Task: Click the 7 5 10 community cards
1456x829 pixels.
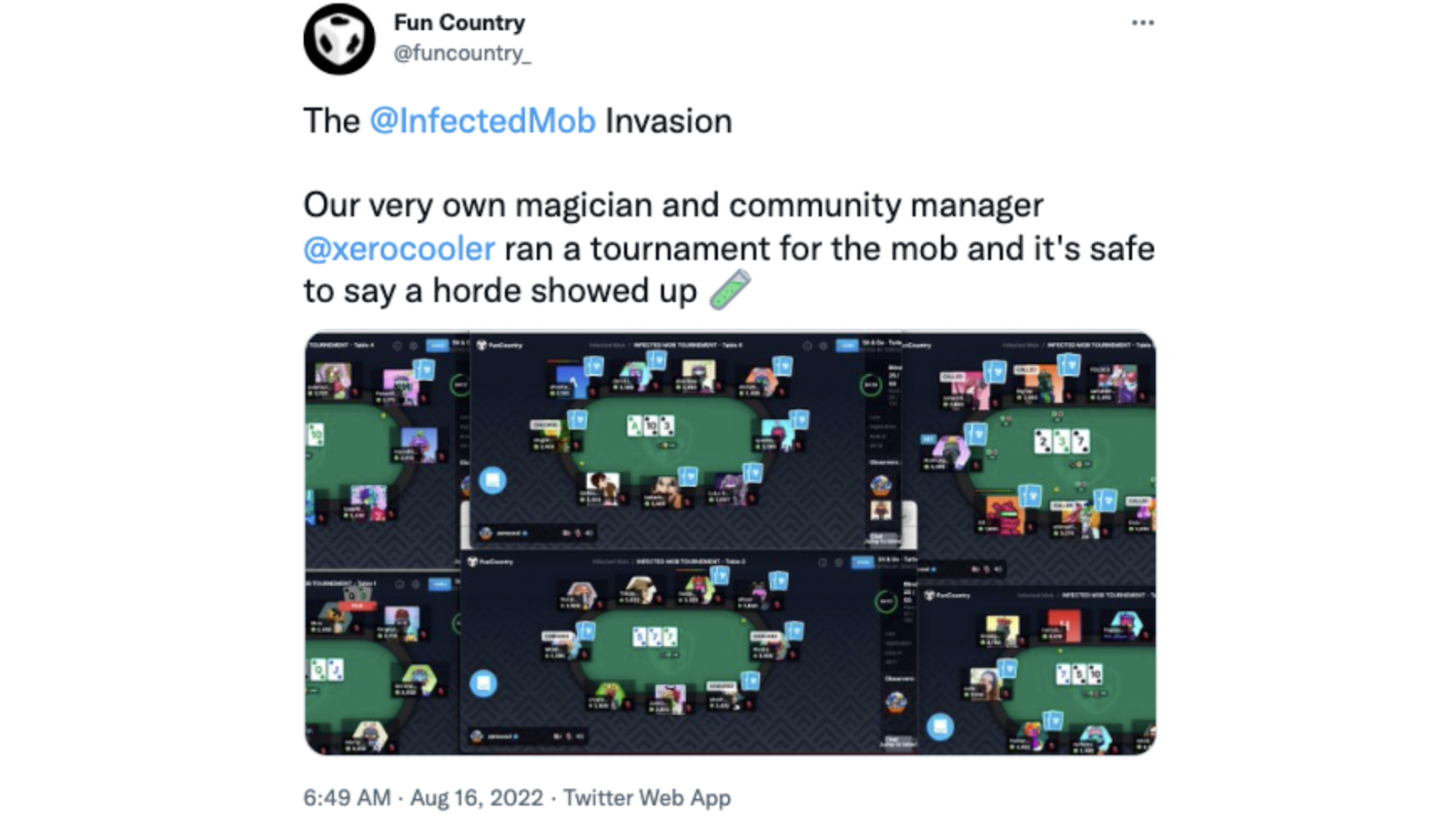Action: 1078,674
